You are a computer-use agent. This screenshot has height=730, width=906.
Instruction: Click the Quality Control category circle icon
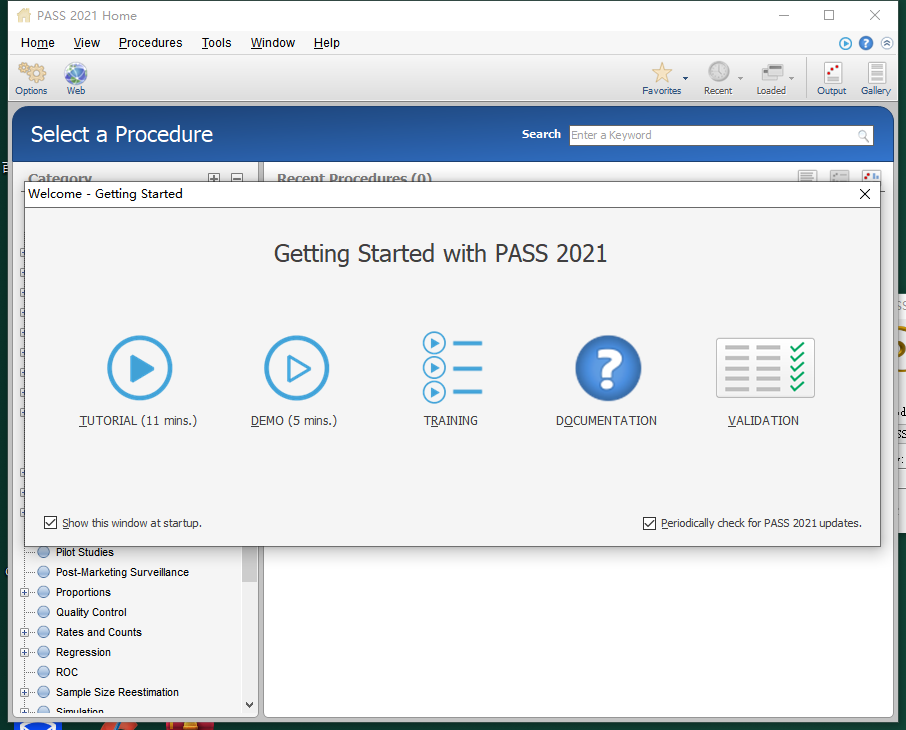coord(43,612)
